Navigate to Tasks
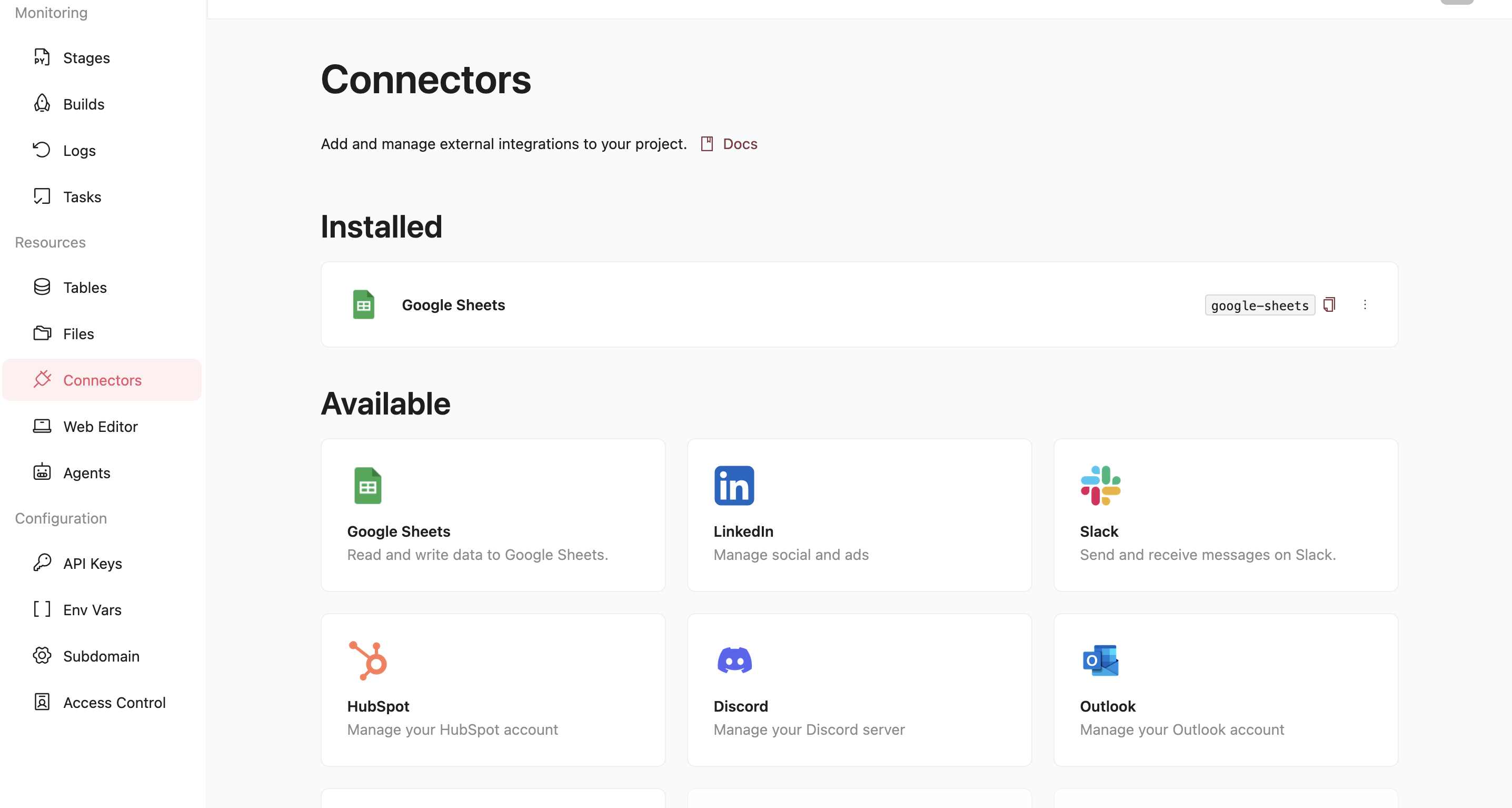The height and width of the screenshot is (808, 1512). (102, 196)
